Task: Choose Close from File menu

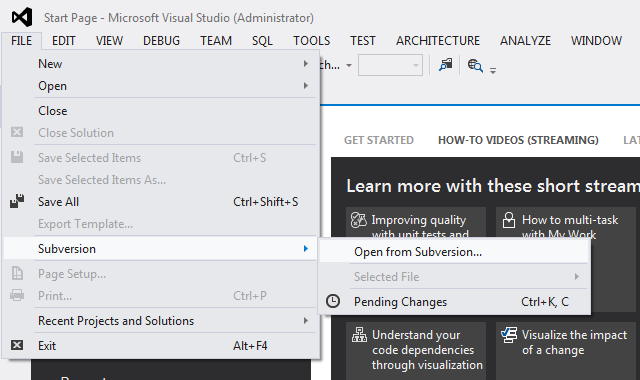Action: point(160,111)
